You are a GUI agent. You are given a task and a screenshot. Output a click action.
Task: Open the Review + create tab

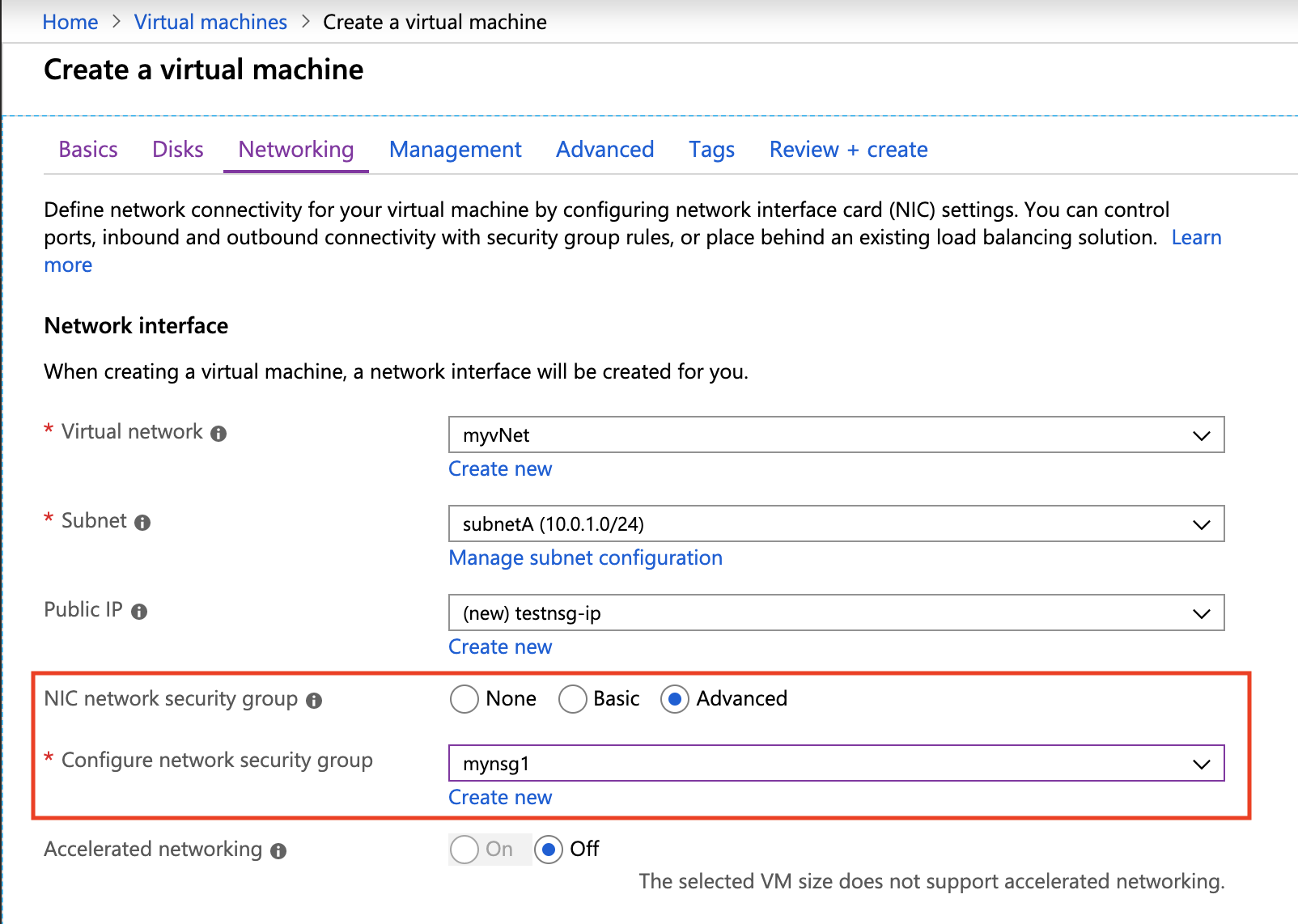click(x=848, y=150)
